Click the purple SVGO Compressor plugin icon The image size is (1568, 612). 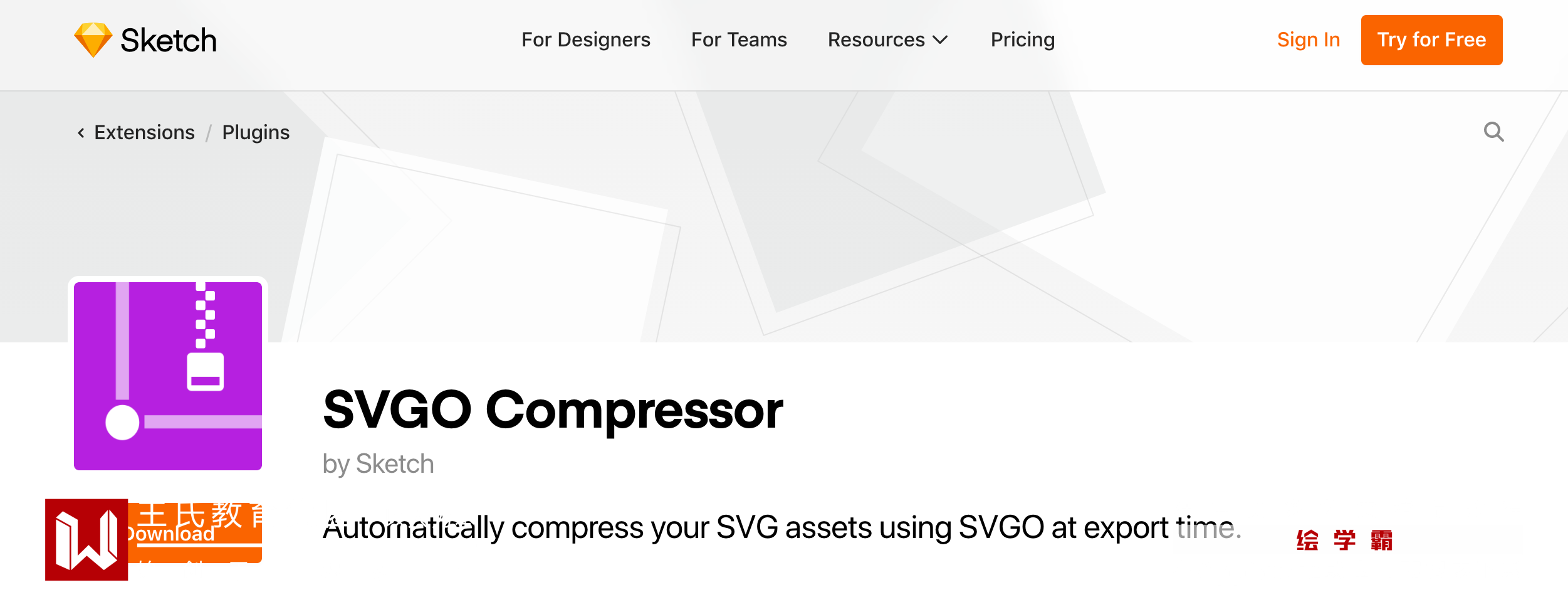[x=168, y=376]
